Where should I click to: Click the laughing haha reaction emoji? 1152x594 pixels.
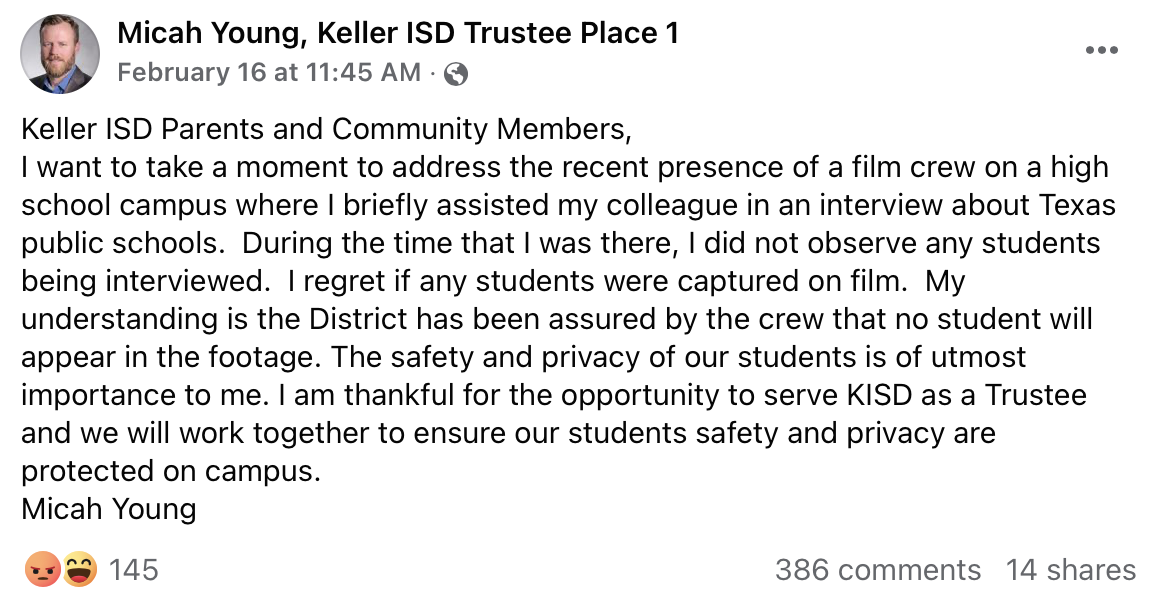[78, 570]
